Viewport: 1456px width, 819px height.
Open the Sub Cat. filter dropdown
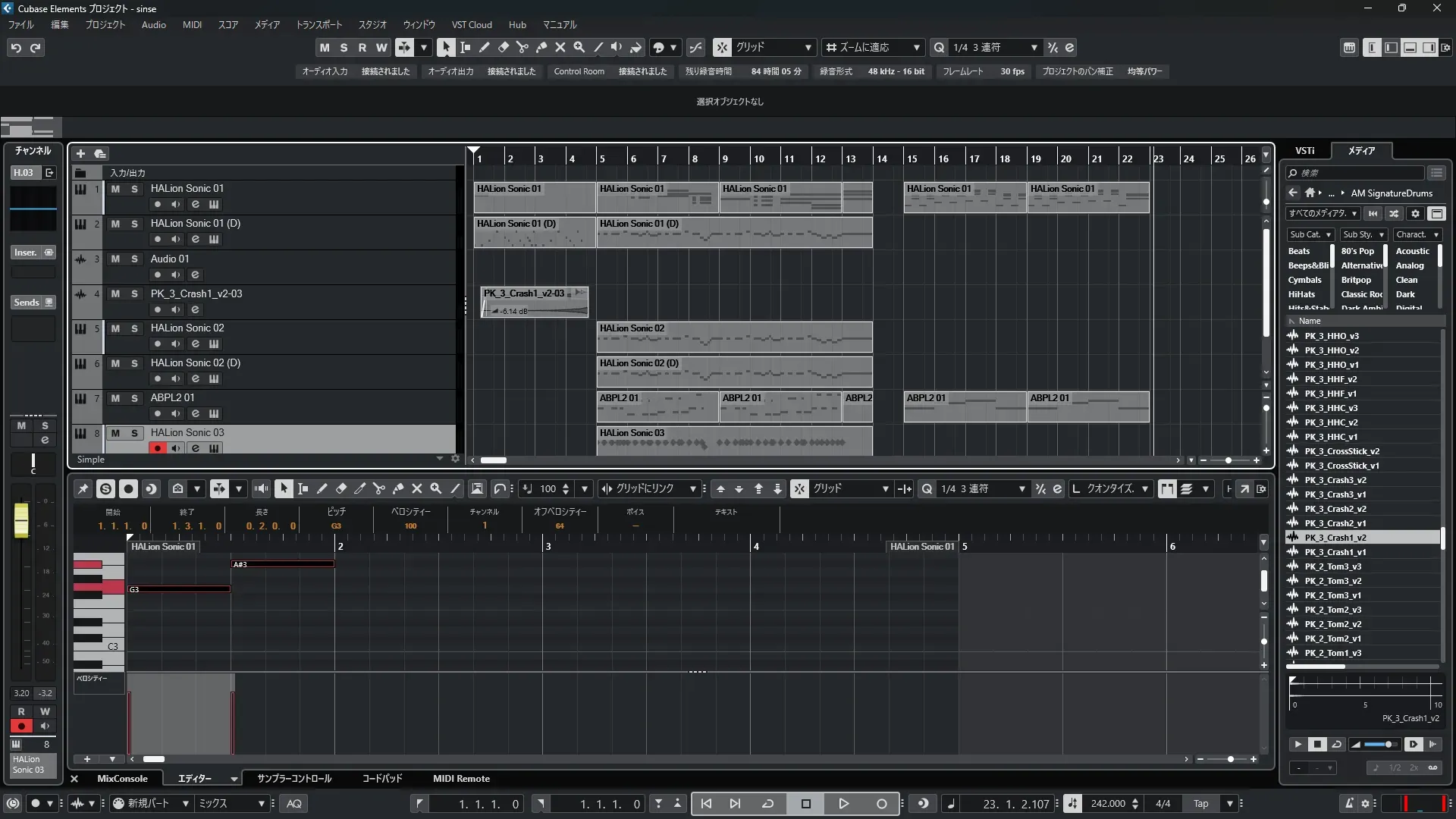[x=1310, y=235]
